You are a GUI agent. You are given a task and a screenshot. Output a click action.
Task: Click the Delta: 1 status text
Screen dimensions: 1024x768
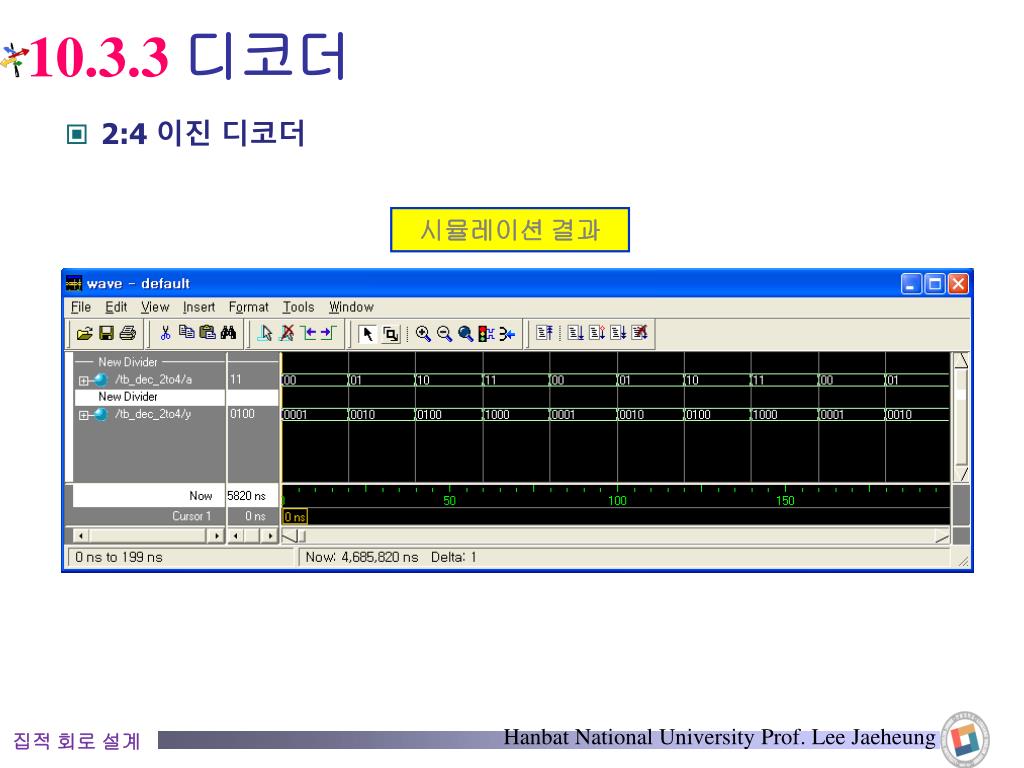pyautogui.click(x=454, y=557)
